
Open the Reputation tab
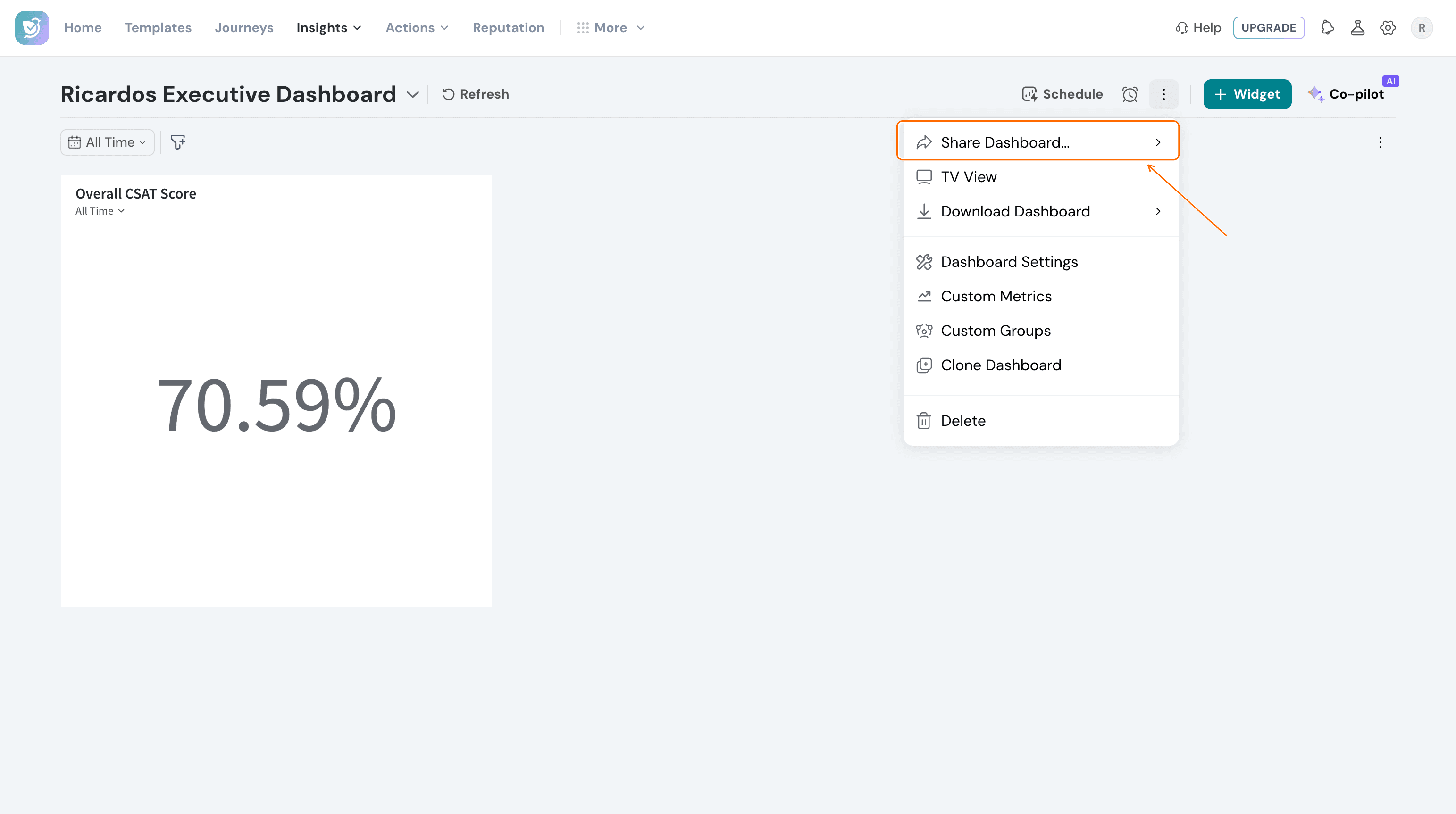pos(508,28)
